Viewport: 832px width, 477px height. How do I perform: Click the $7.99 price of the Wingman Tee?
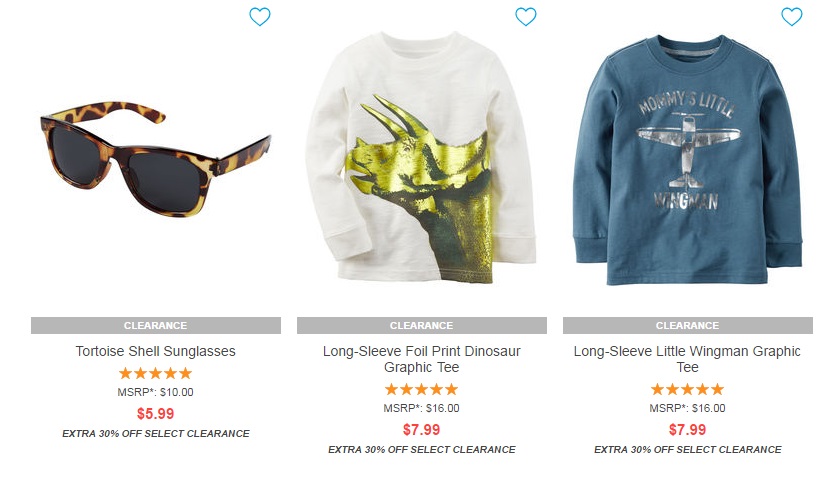[687, 430]
